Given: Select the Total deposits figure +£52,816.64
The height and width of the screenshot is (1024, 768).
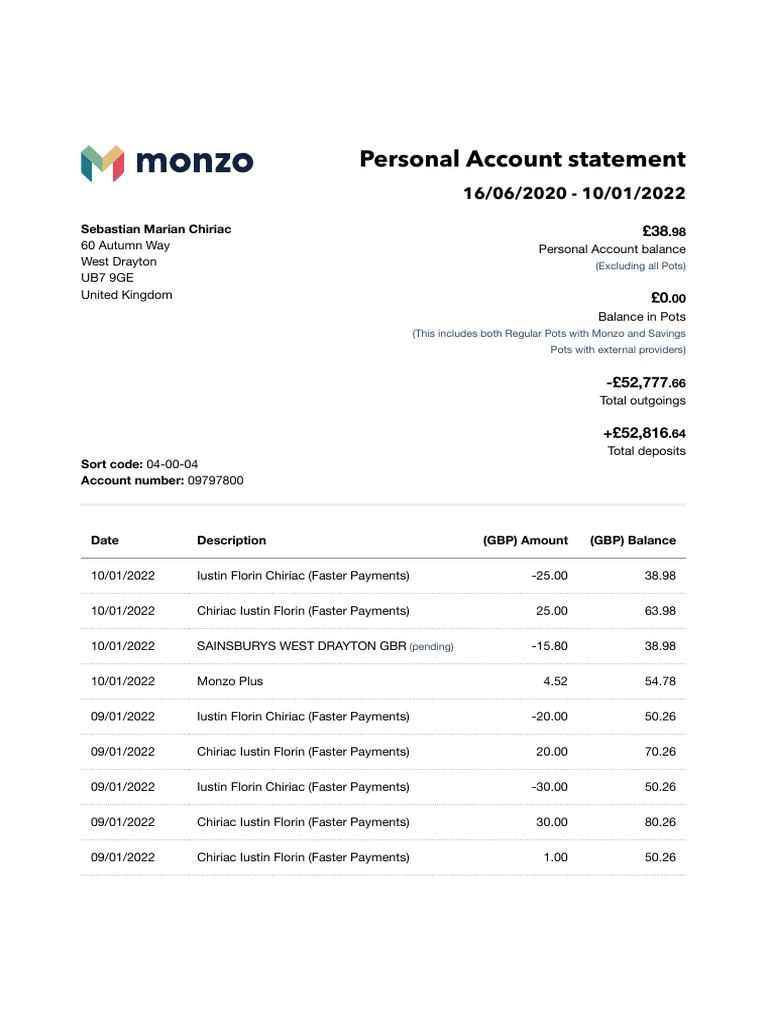Looking at the screenshot, I should point(644,434).
